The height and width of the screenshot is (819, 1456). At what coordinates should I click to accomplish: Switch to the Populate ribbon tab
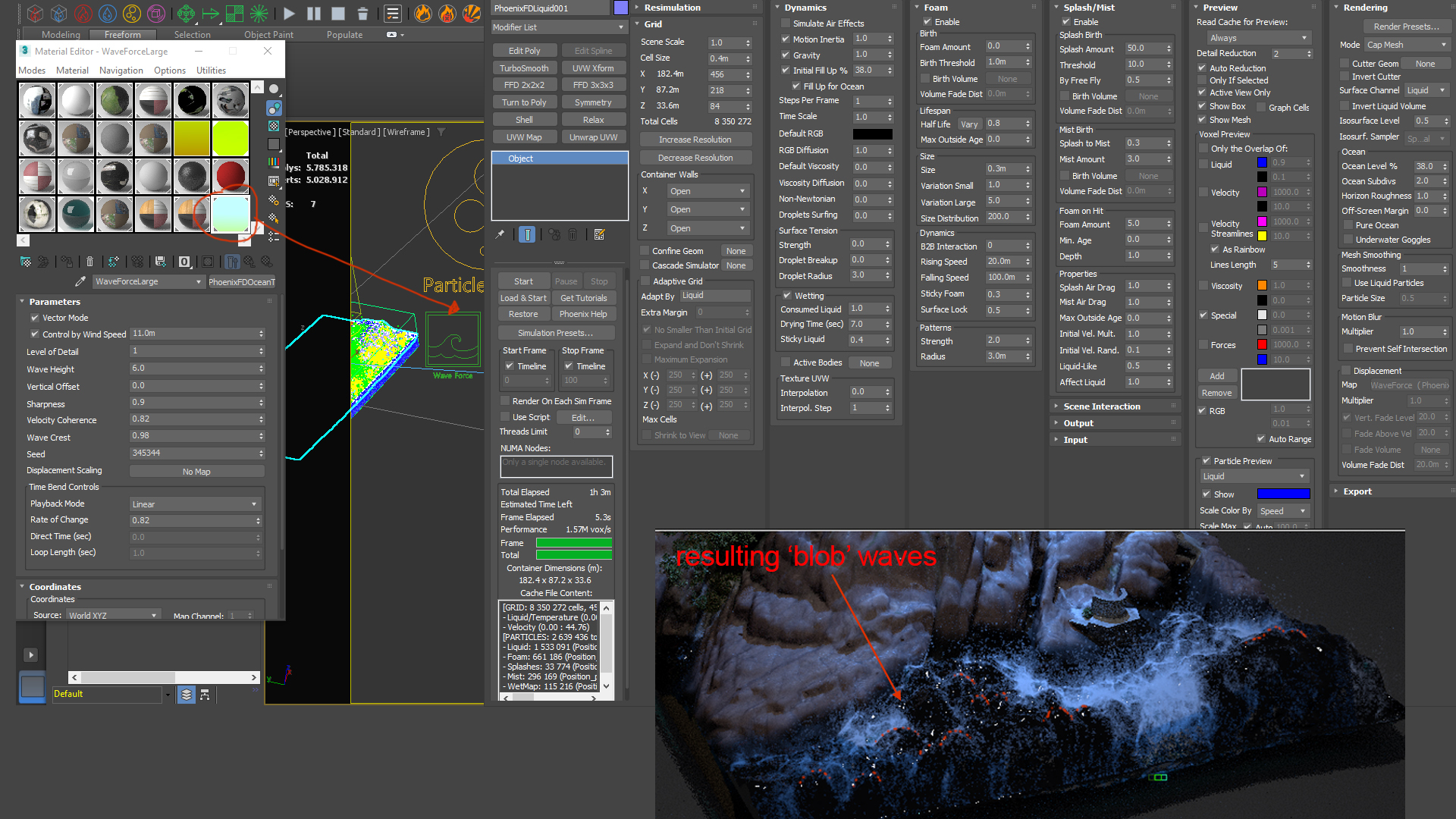pos(344,35)
